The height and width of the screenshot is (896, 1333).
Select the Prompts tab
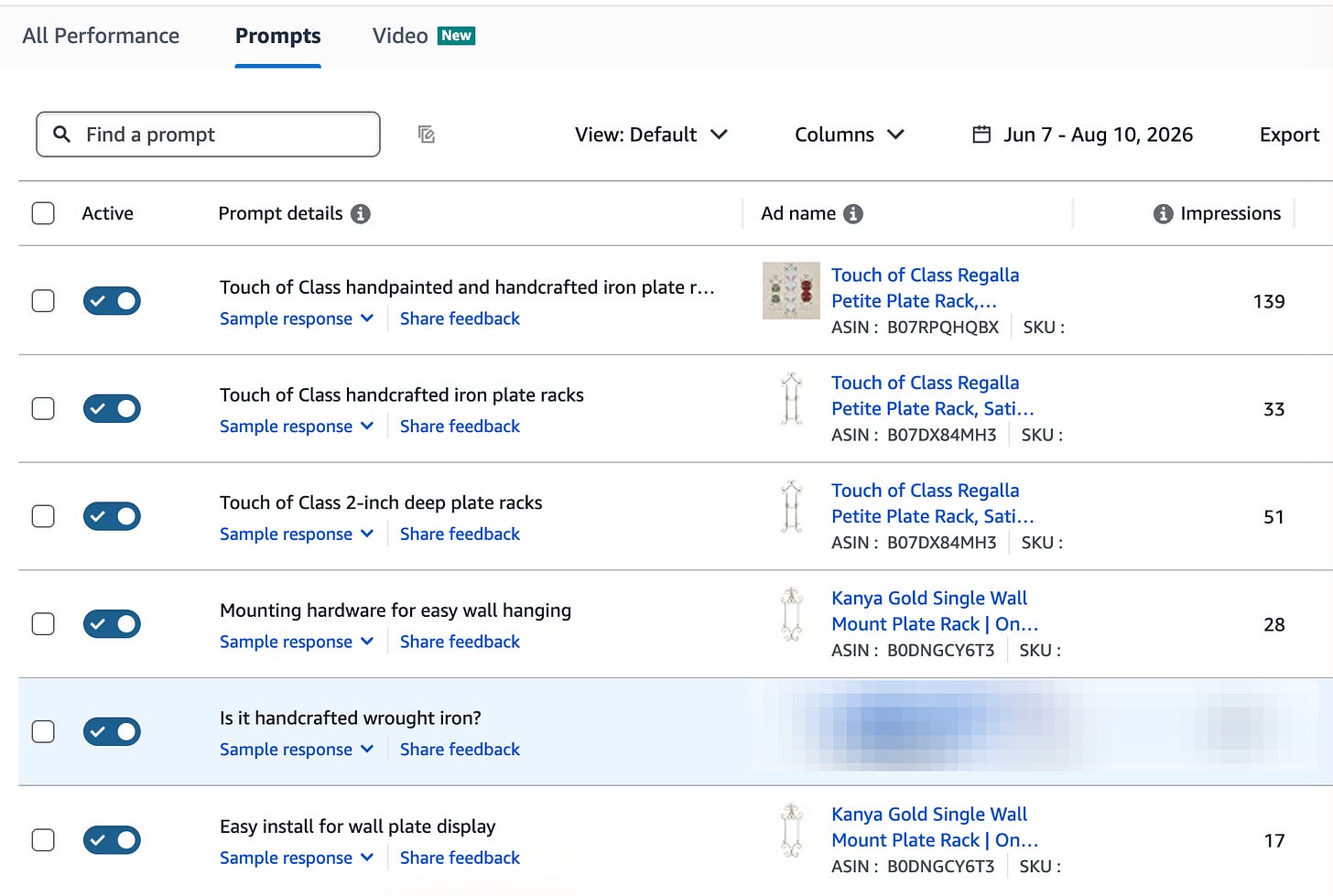point(277,36)
